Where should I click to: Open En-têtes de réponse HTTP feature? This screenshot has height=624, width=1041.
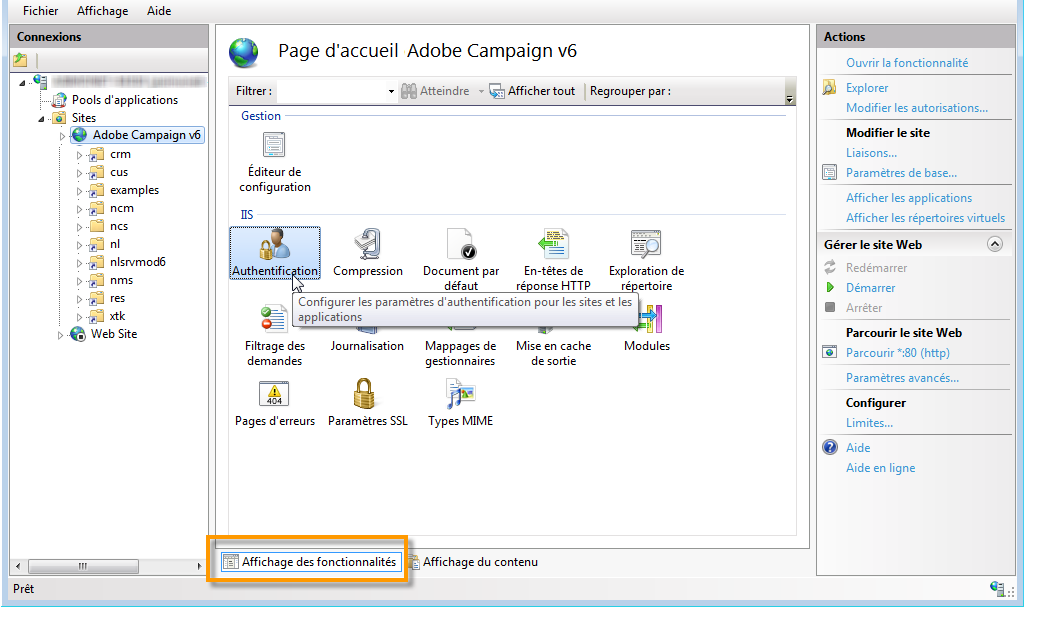[553, 260]
